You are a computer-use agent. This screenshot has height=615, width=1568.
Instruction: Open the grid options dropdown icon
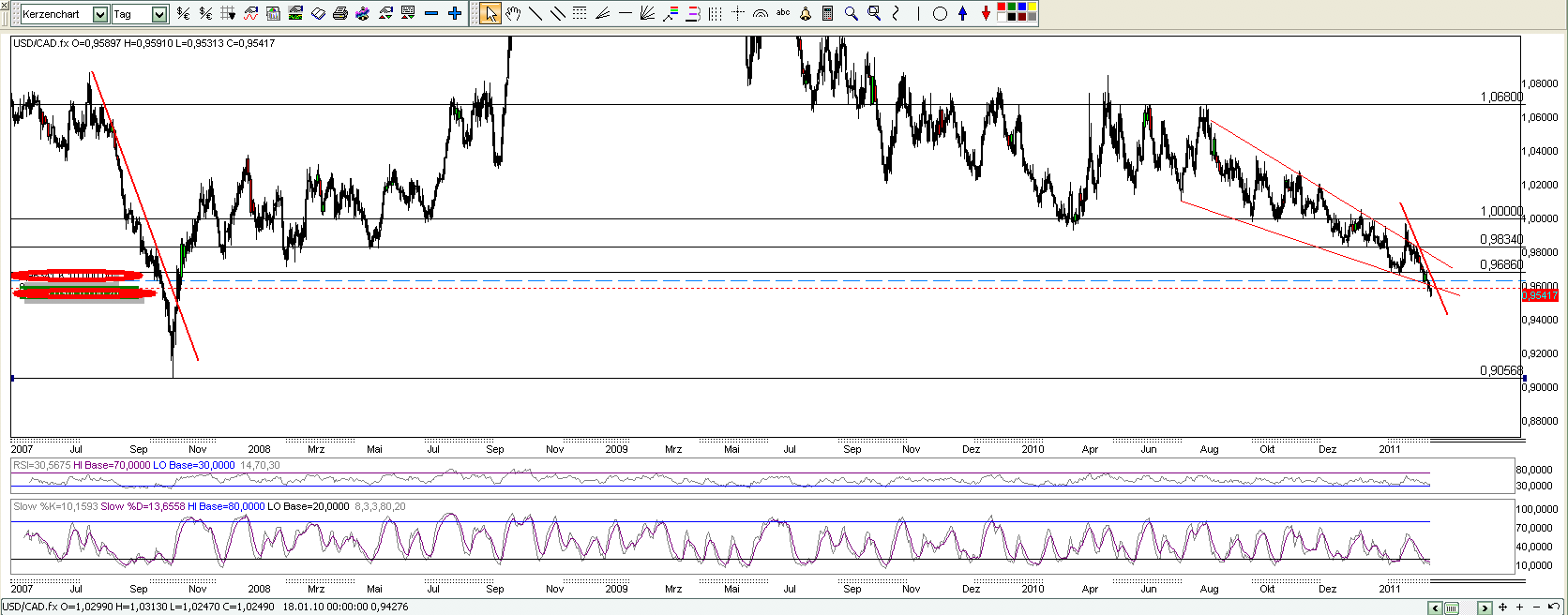(227, 13)
